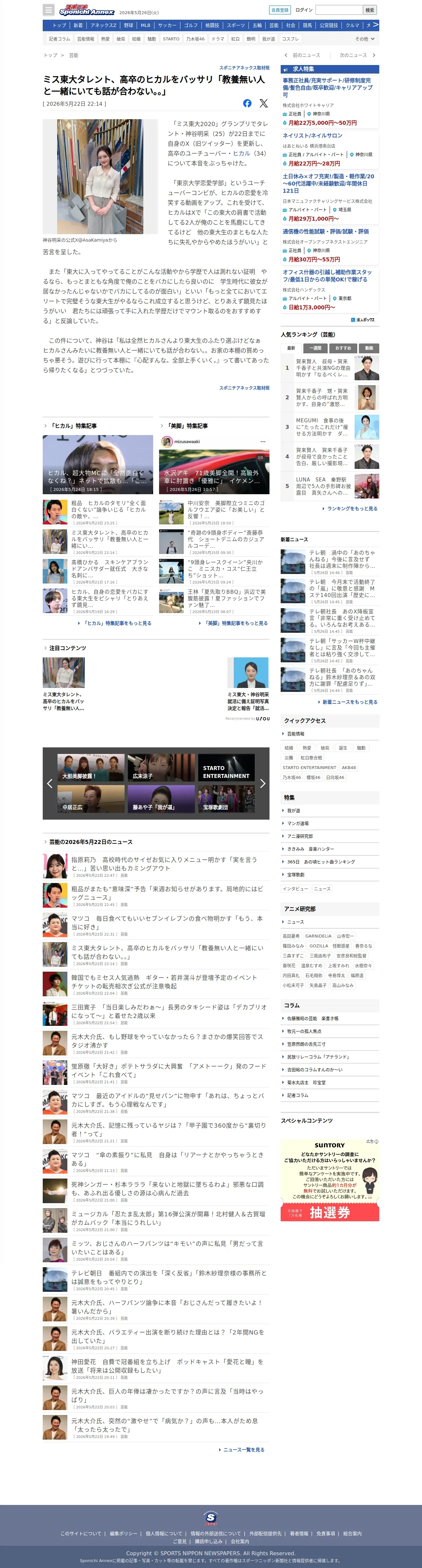The height and width of the screenshot is (1568, 422).
Task: Open the 野球 nav menu item
Action: pyautogui.click(x=129, y=26)
